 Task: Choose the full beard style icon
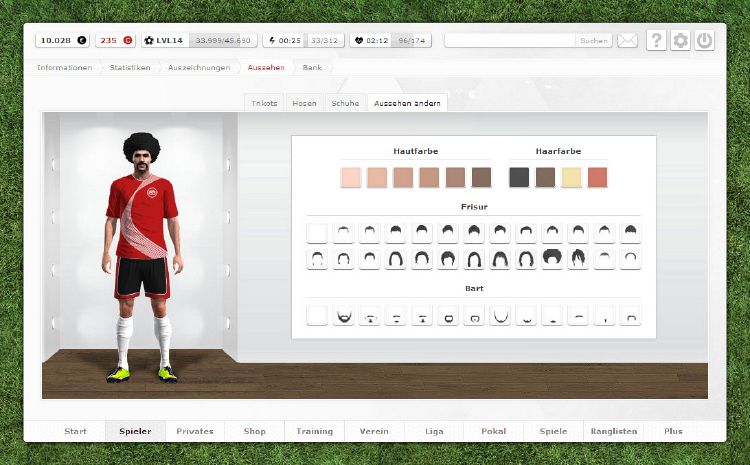343,316
